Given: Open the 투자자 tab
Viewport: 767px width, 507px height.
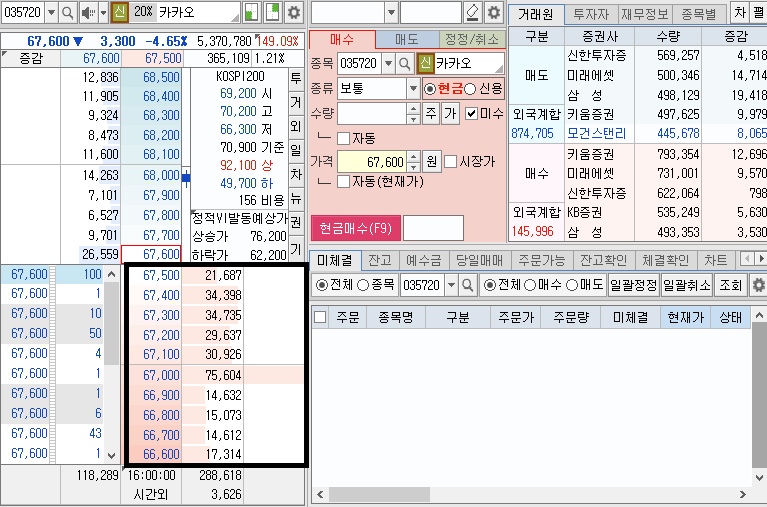Looking at the screenshot, I should [591, 14].
